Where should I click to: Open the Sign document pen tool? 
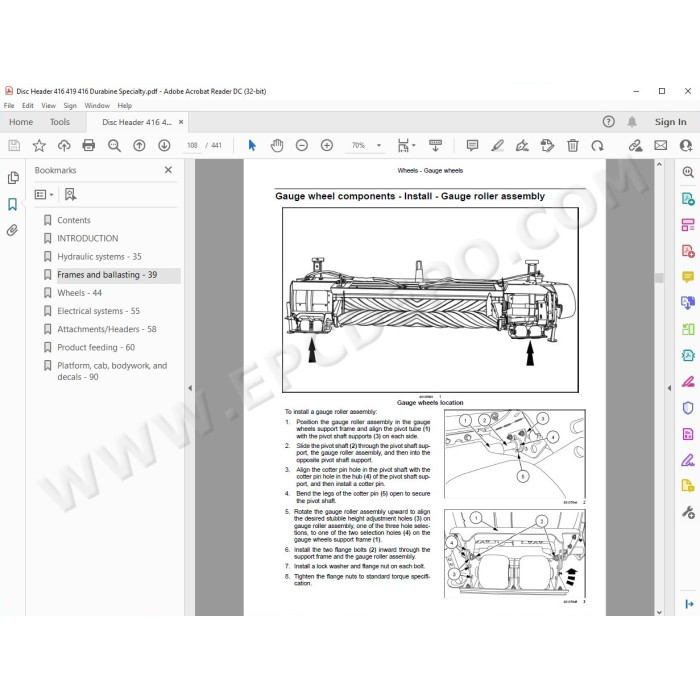tap(522, 145)
